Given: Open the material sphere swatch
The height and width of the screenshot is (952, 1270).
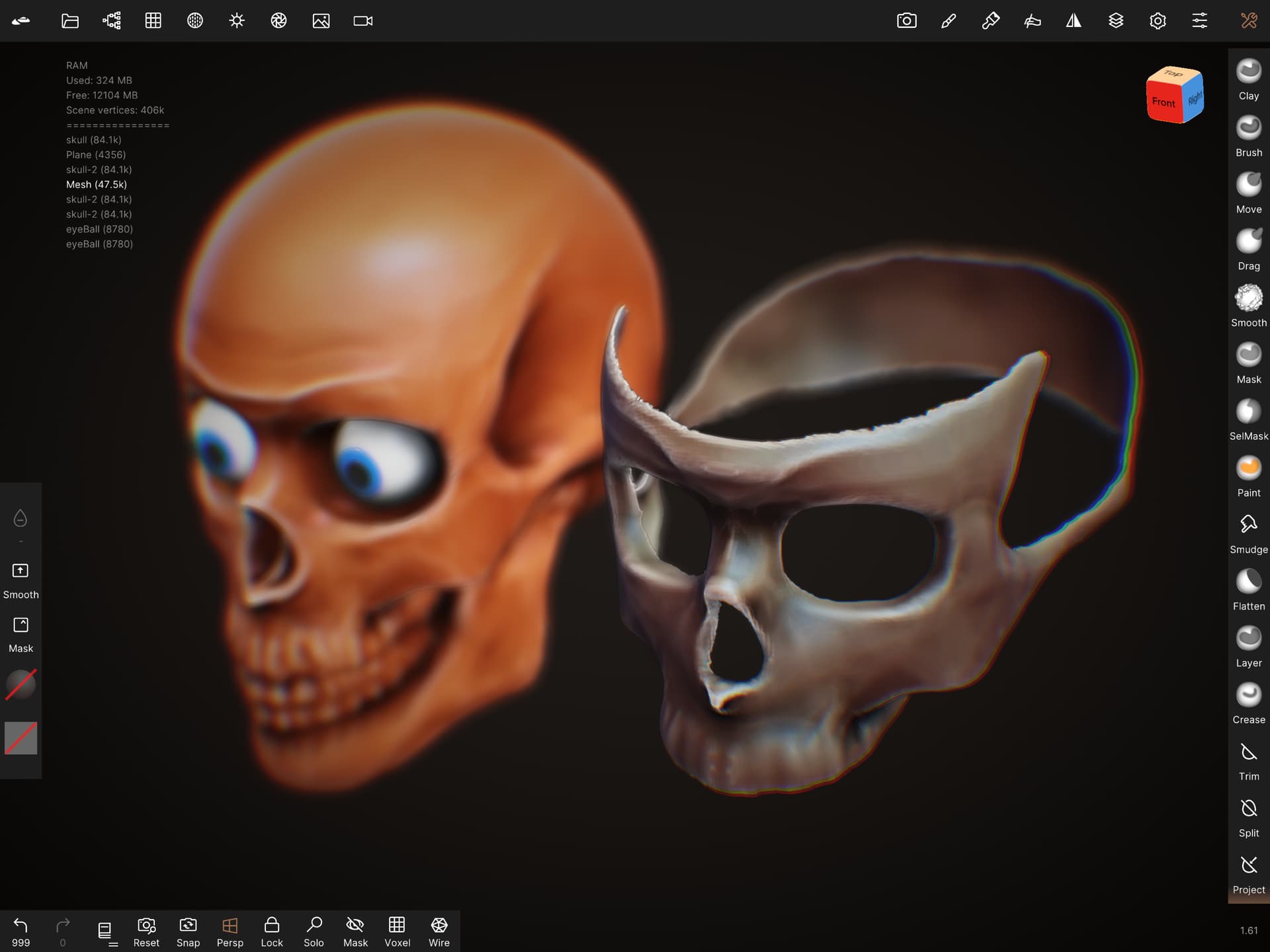Looking at the screenshot, I should click(x=21, y=684).
